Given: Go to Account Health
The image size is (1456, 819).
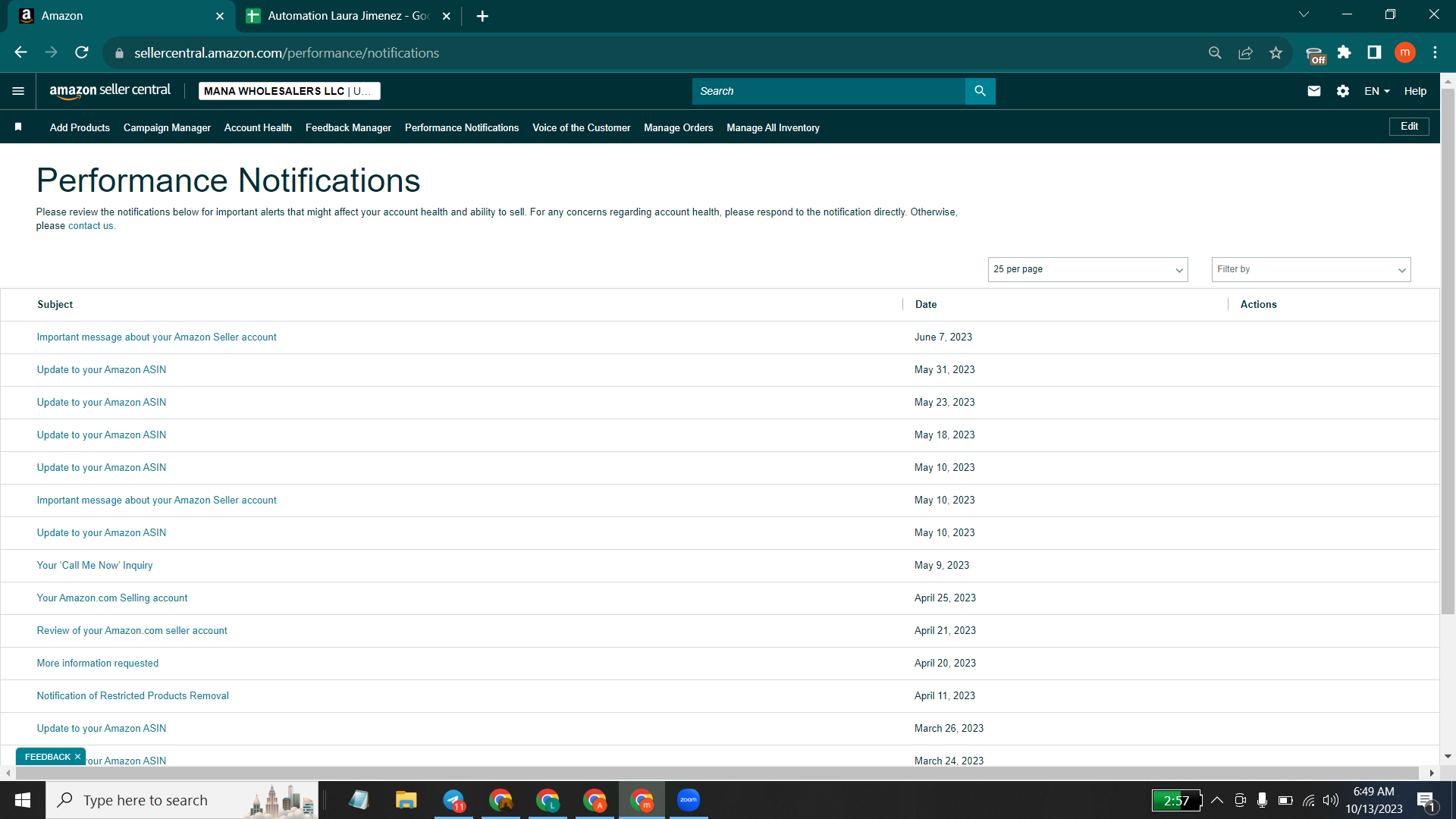Looking at the screenshot, I should [258, 127].
